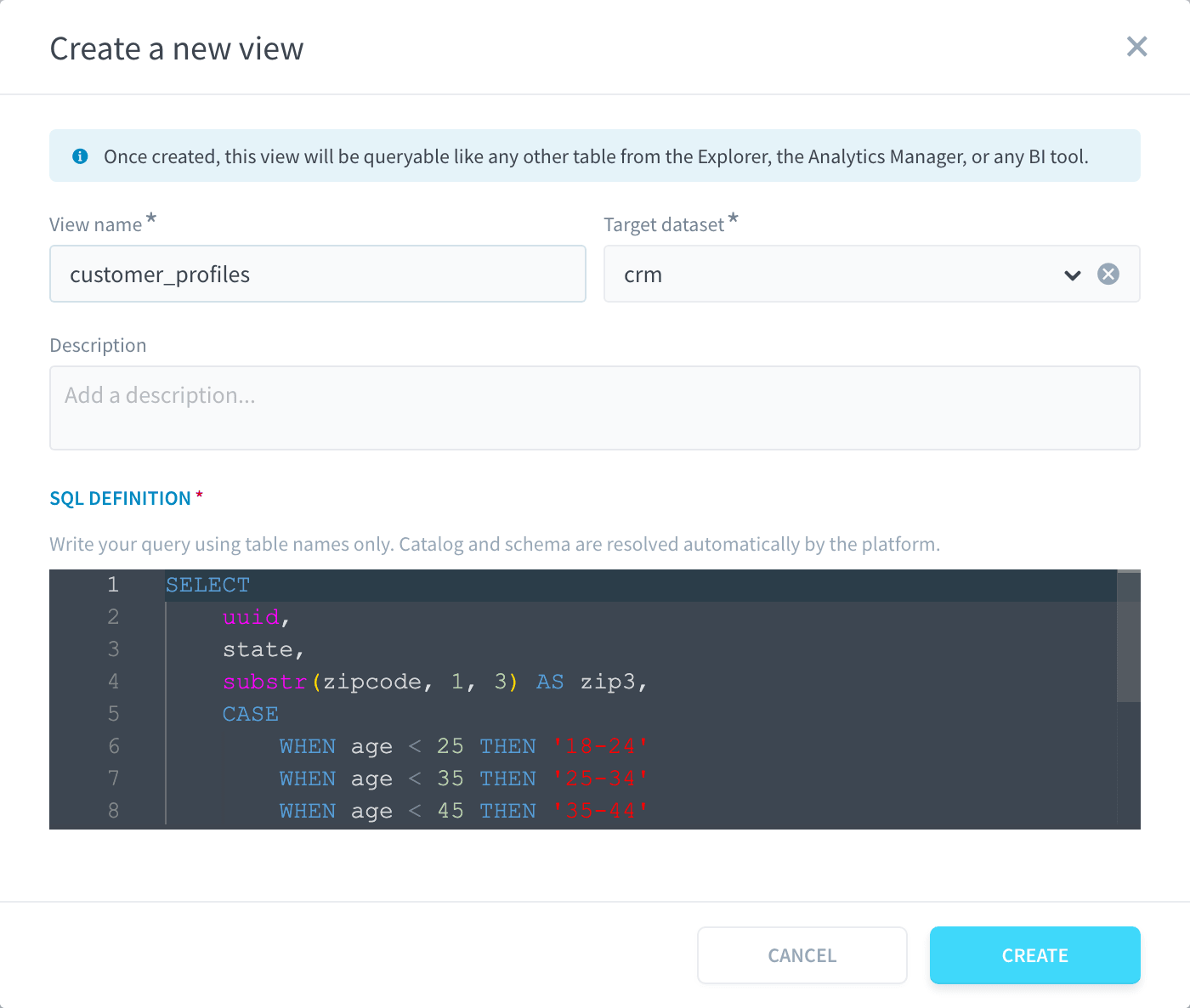This screenshot has width=1190, height=1008.
Task: Click line number 6 in the gutter
Action: point(113,746)
